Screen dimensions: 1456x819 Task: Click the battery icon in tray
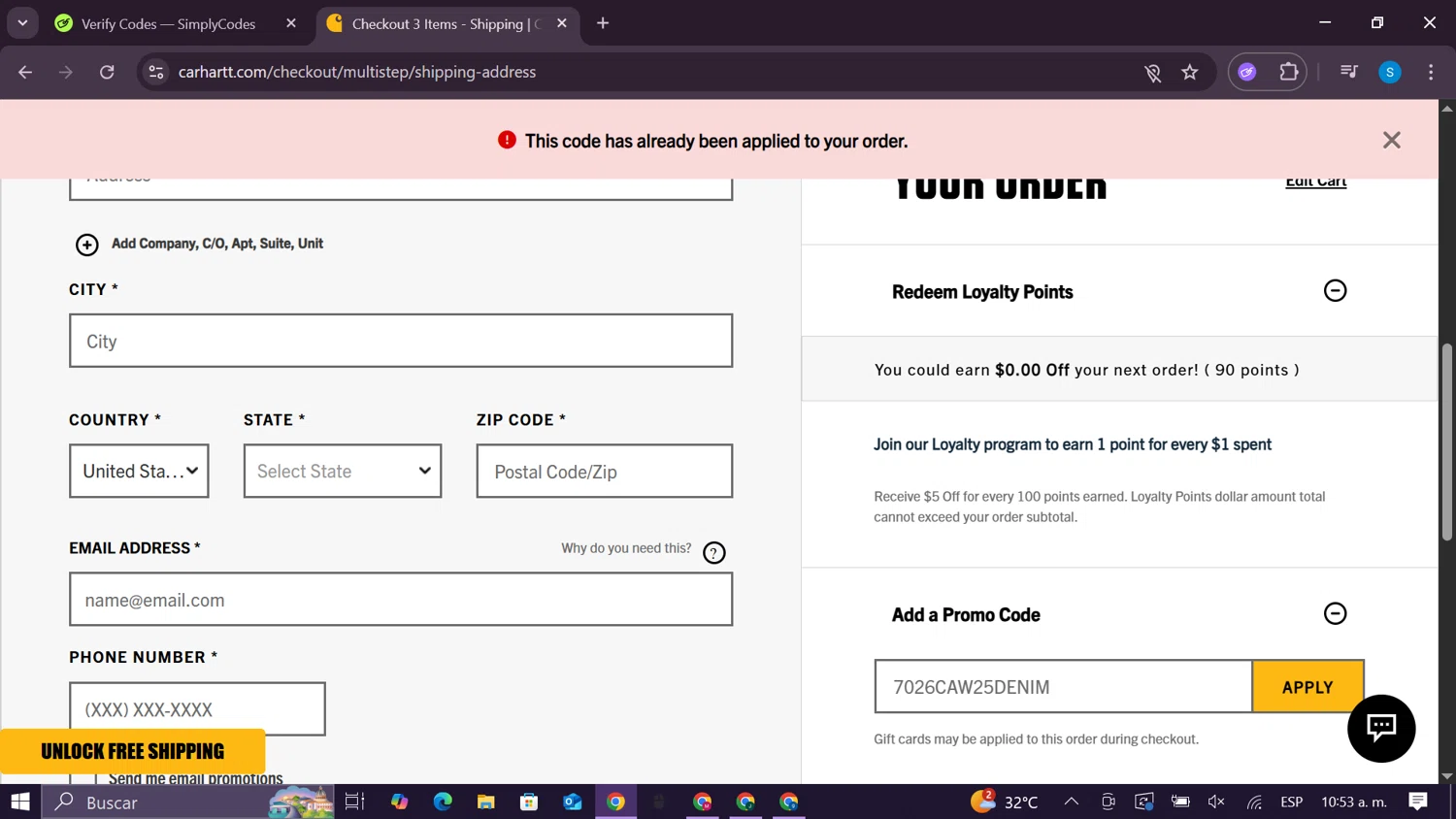[x=1180, y=802]
